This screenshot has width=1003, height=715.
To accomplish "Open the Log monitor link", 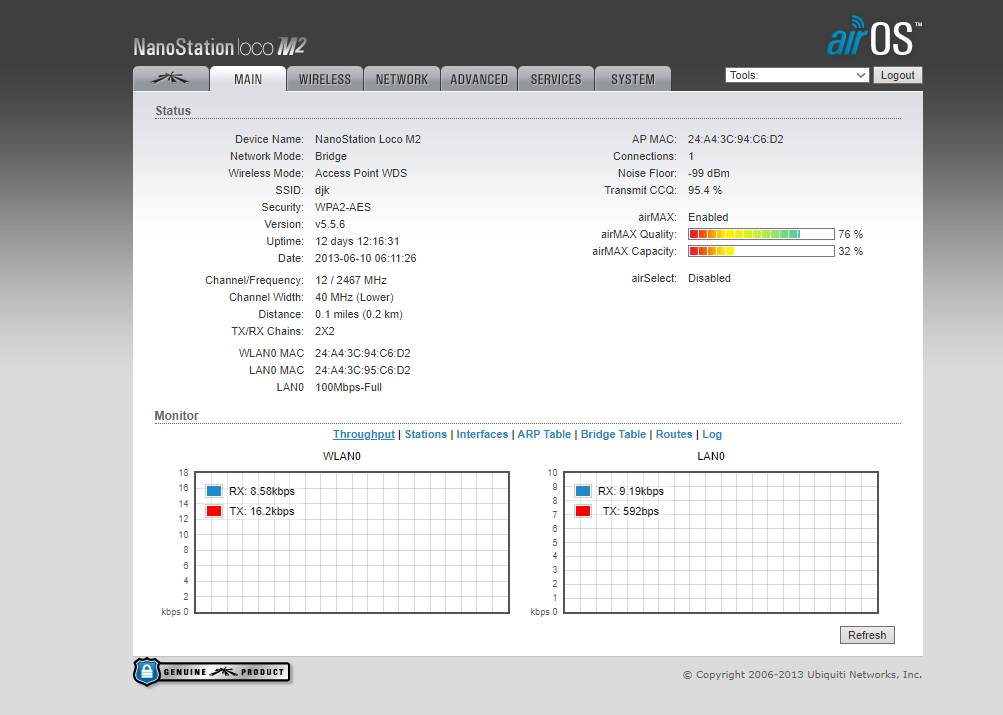I will (x=712, y=434).
